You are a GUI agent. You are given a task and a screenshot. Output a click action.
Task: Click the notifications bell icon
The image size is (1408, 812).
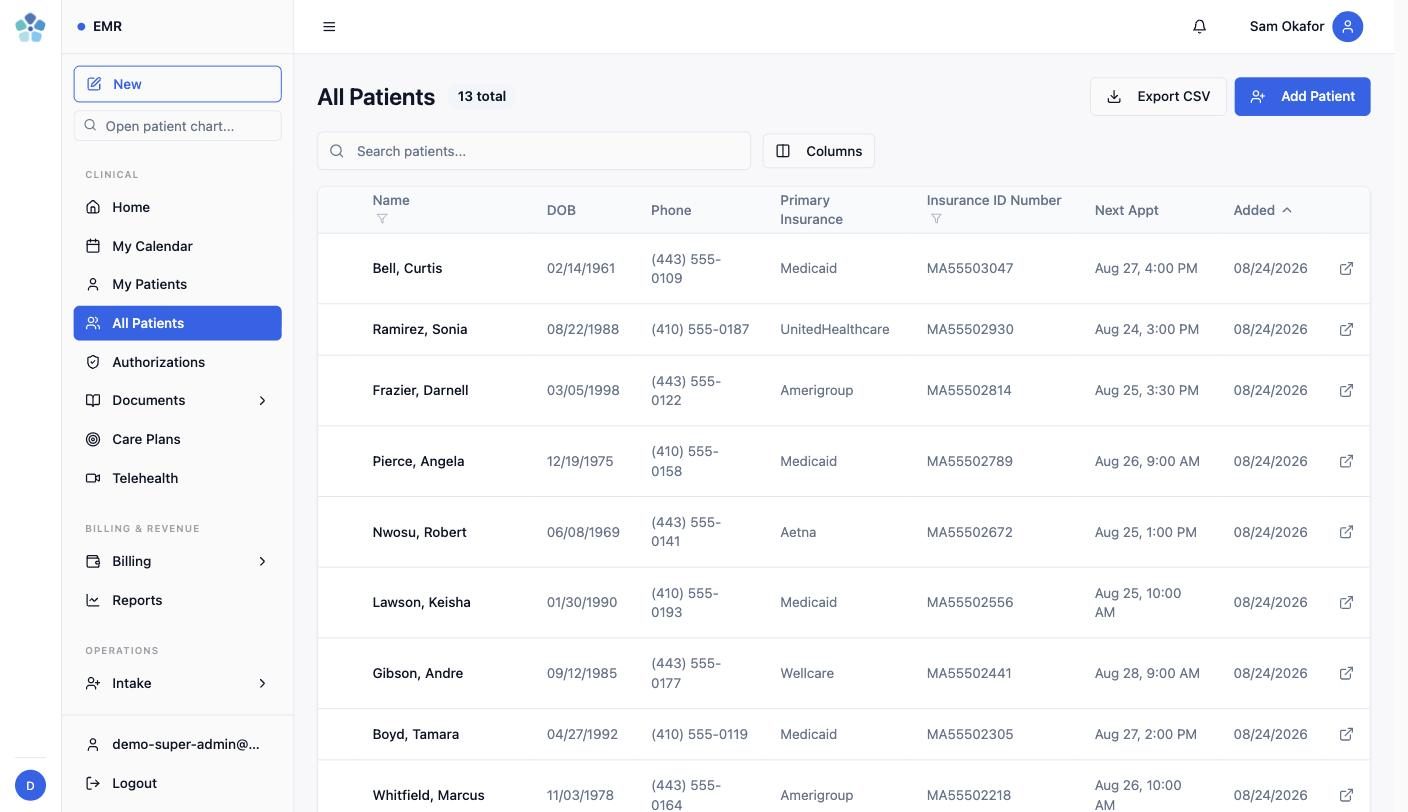point(1199,26)
